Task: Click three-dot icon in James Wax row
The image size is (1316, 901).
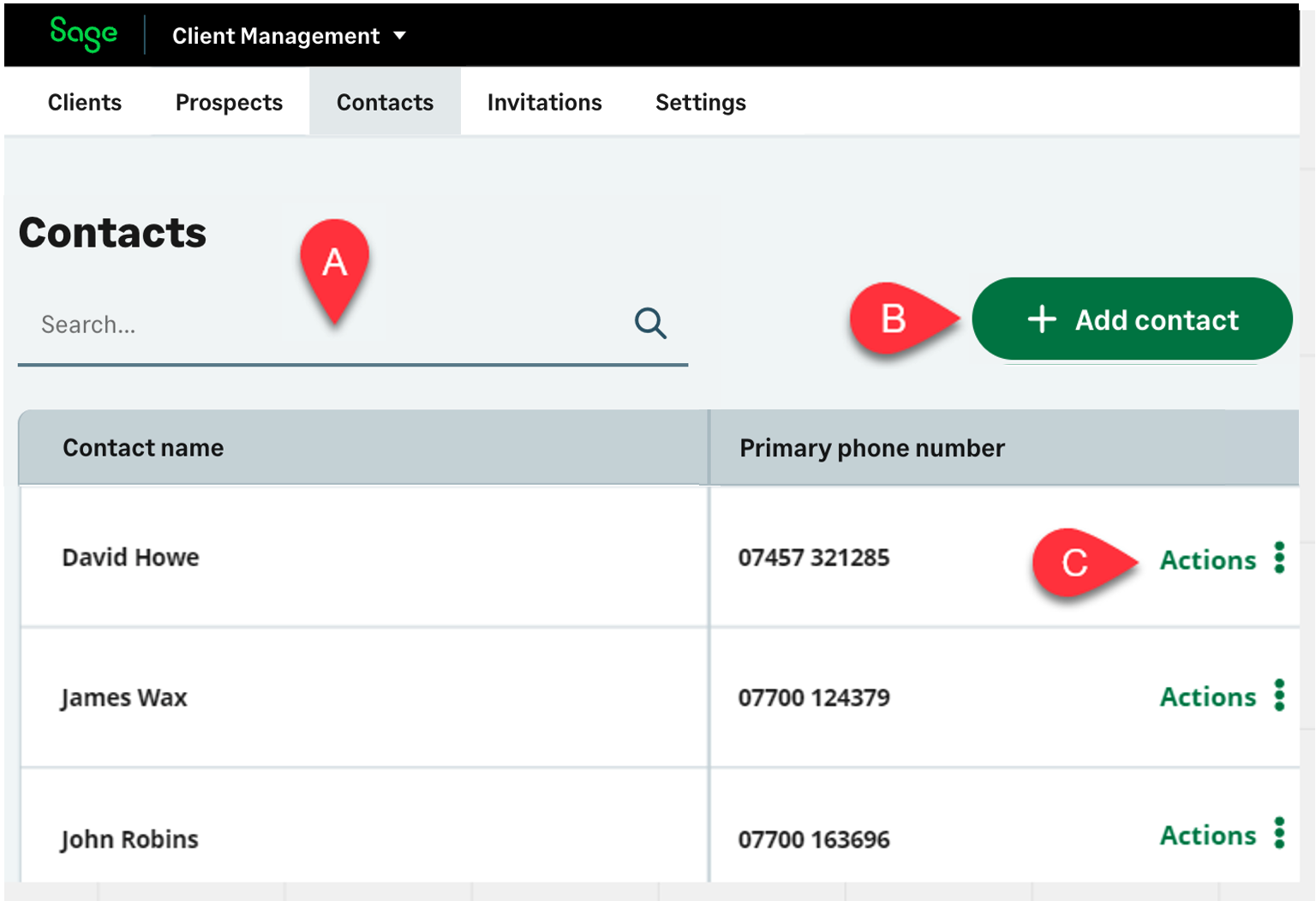Action: [x=1279, y=695]
